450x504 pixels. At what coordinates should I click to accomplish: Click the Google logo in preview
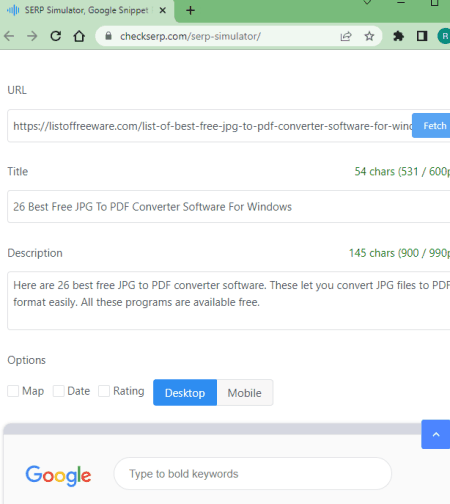58,475
